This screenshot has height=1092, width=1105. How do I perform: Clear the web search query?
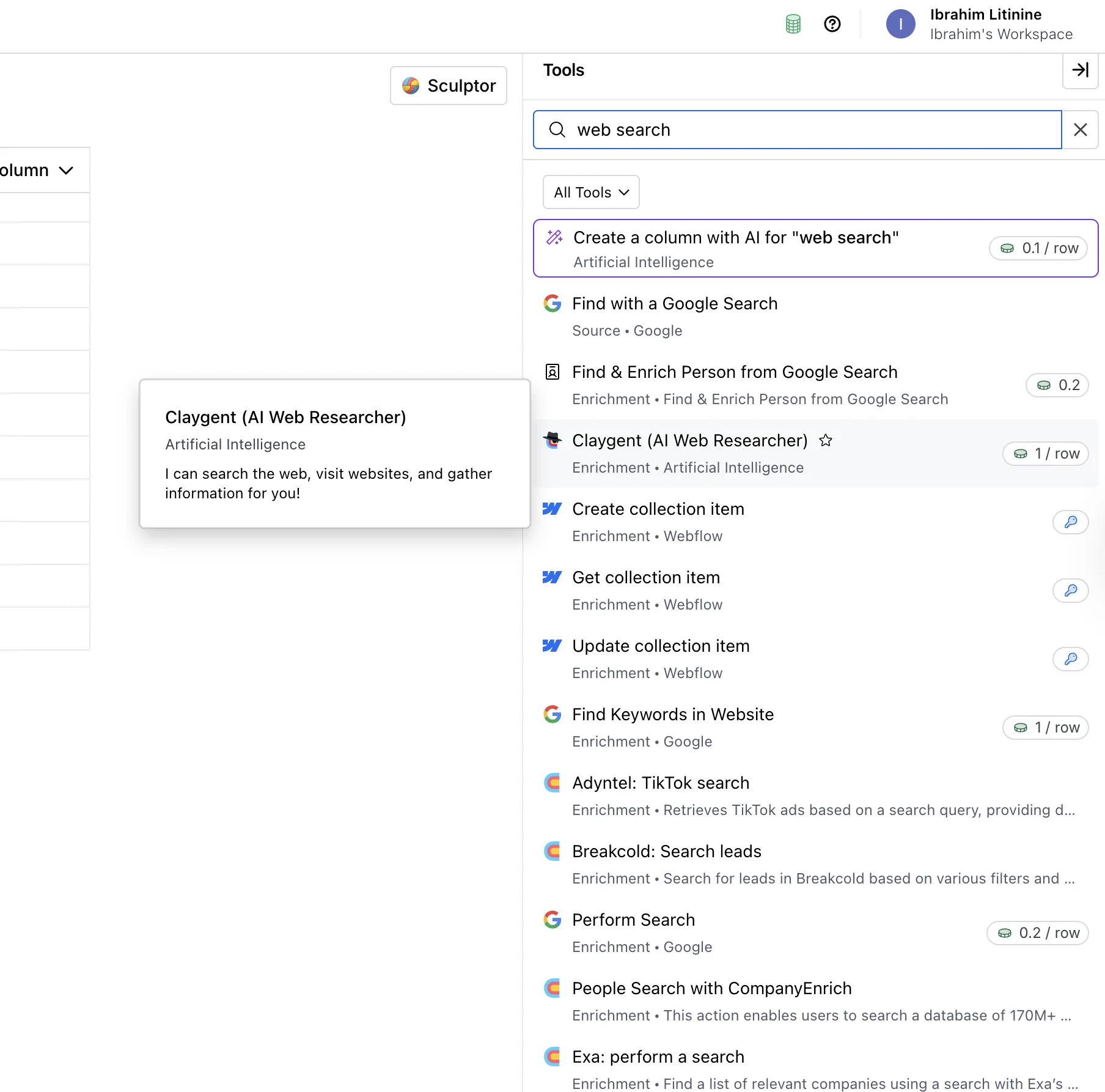click(x=1081, y=130)
